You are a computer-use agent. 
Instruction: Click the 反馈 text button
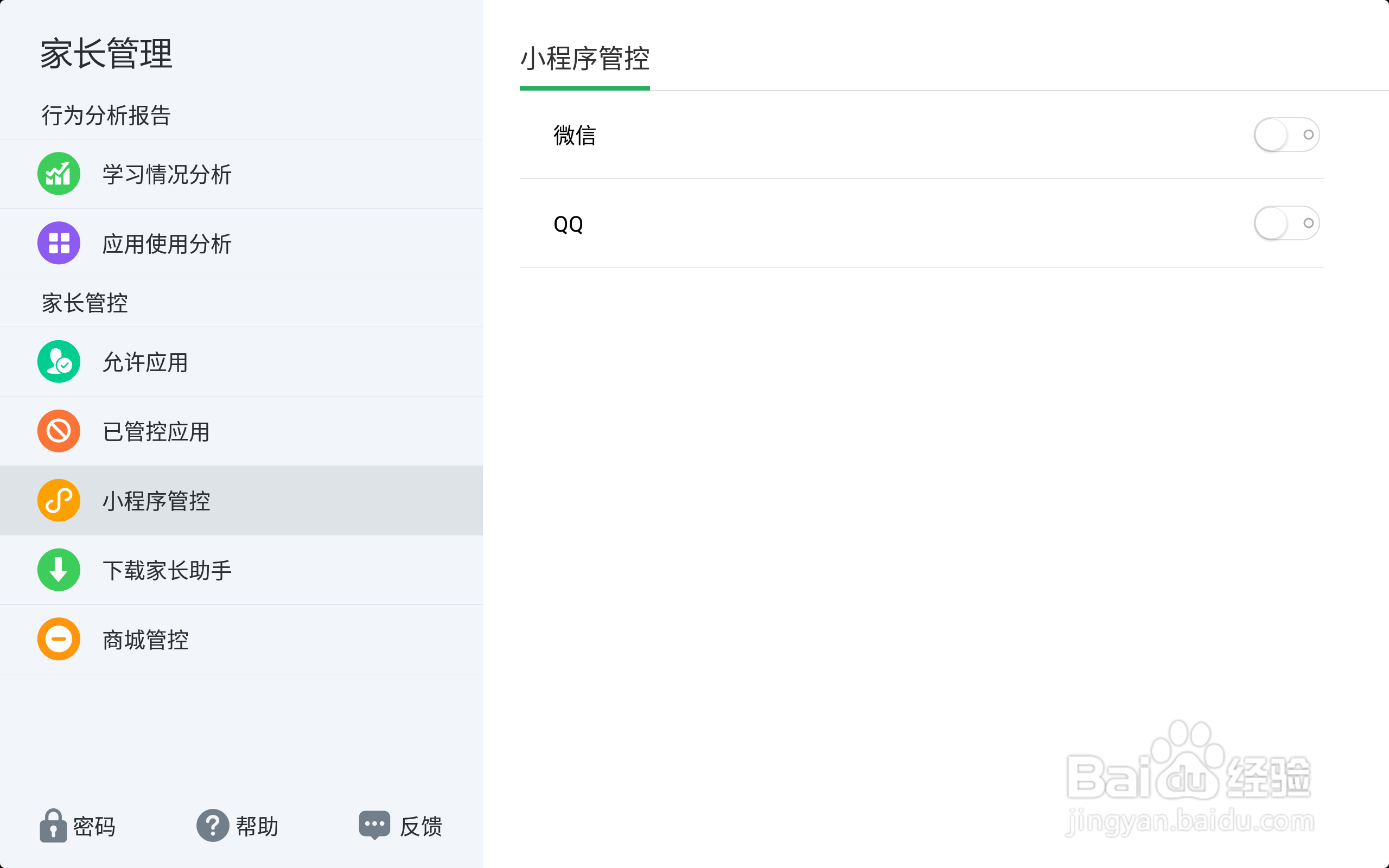(420, 827)
